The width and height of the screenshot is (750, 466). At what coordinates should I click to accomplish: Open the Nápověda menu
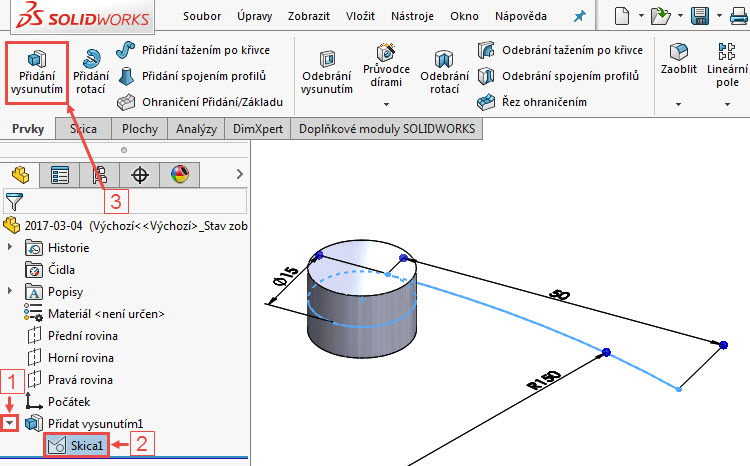pyautogui.click(x=521, y=16)
